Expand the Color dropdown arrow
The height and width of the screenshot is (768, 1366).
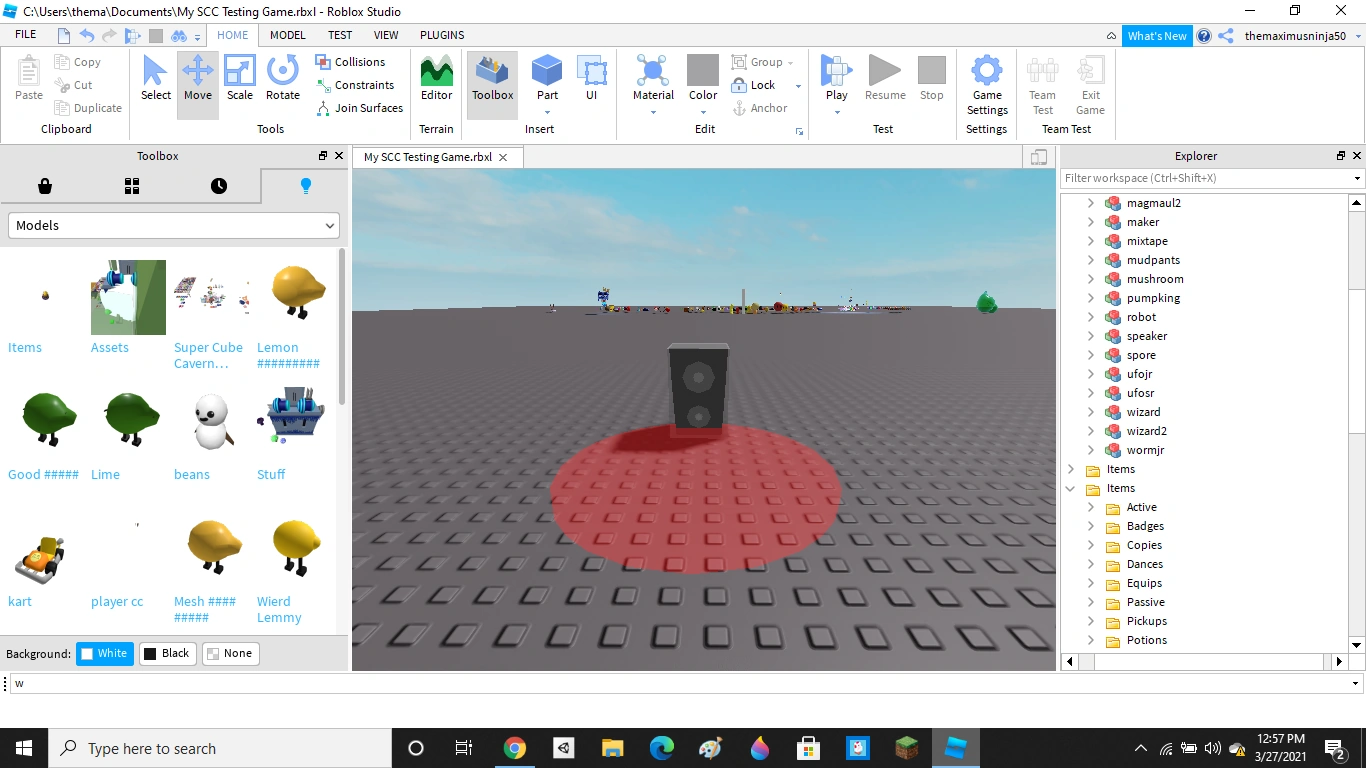pos(703,112)
